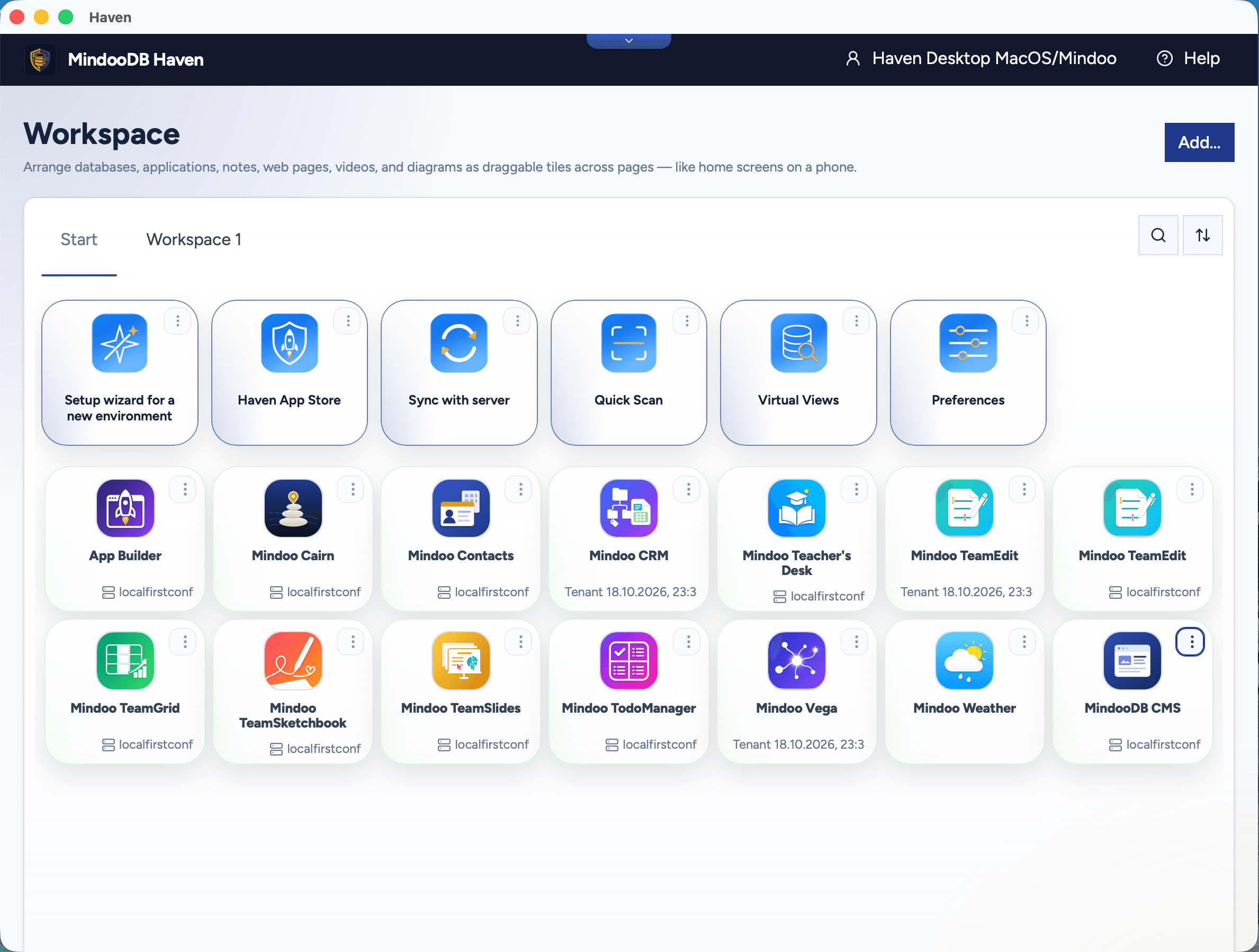Click the Sync with server icon
The height and width of the screenshot is (952, 1259).
[458, 343]
